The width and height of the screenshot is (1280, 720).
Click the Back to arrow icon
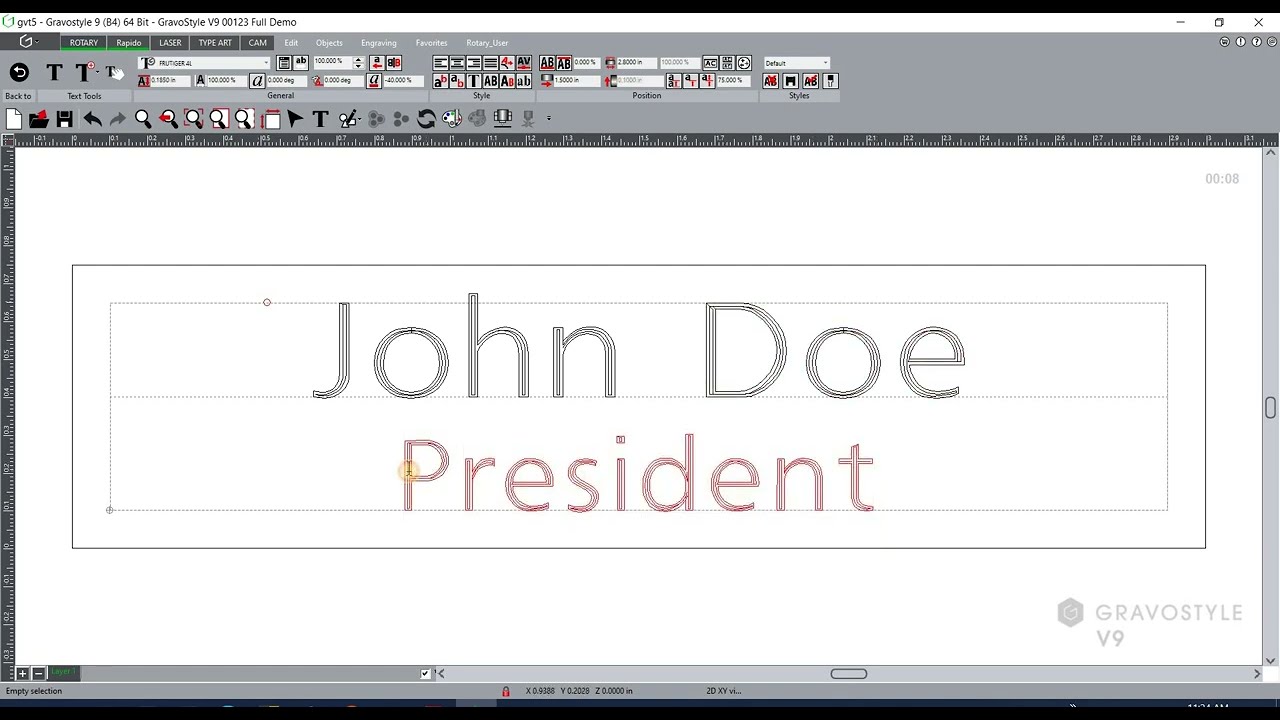19,72
